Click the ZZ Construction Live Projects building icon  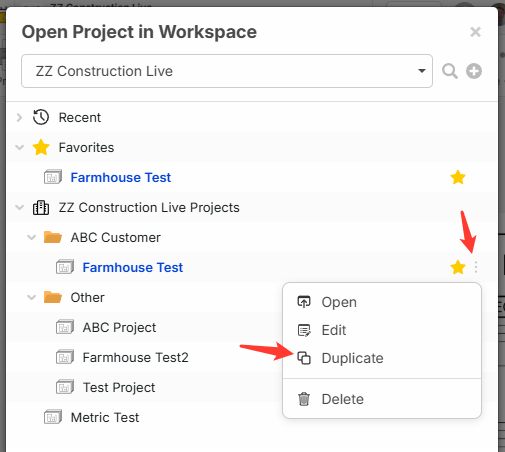[41, 207]
